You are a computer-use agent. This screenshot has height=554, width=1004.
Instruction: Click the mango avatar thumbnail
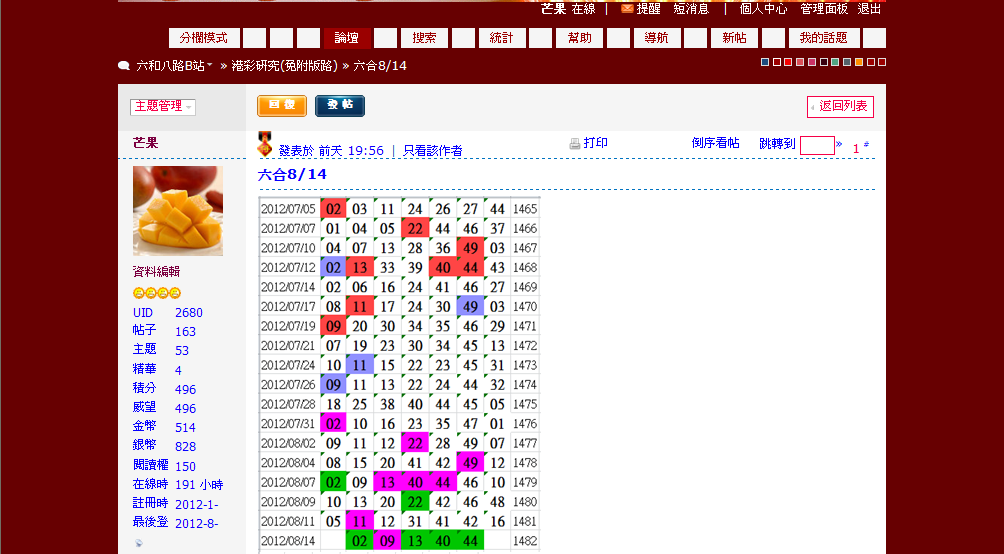[x=178, y=211]
